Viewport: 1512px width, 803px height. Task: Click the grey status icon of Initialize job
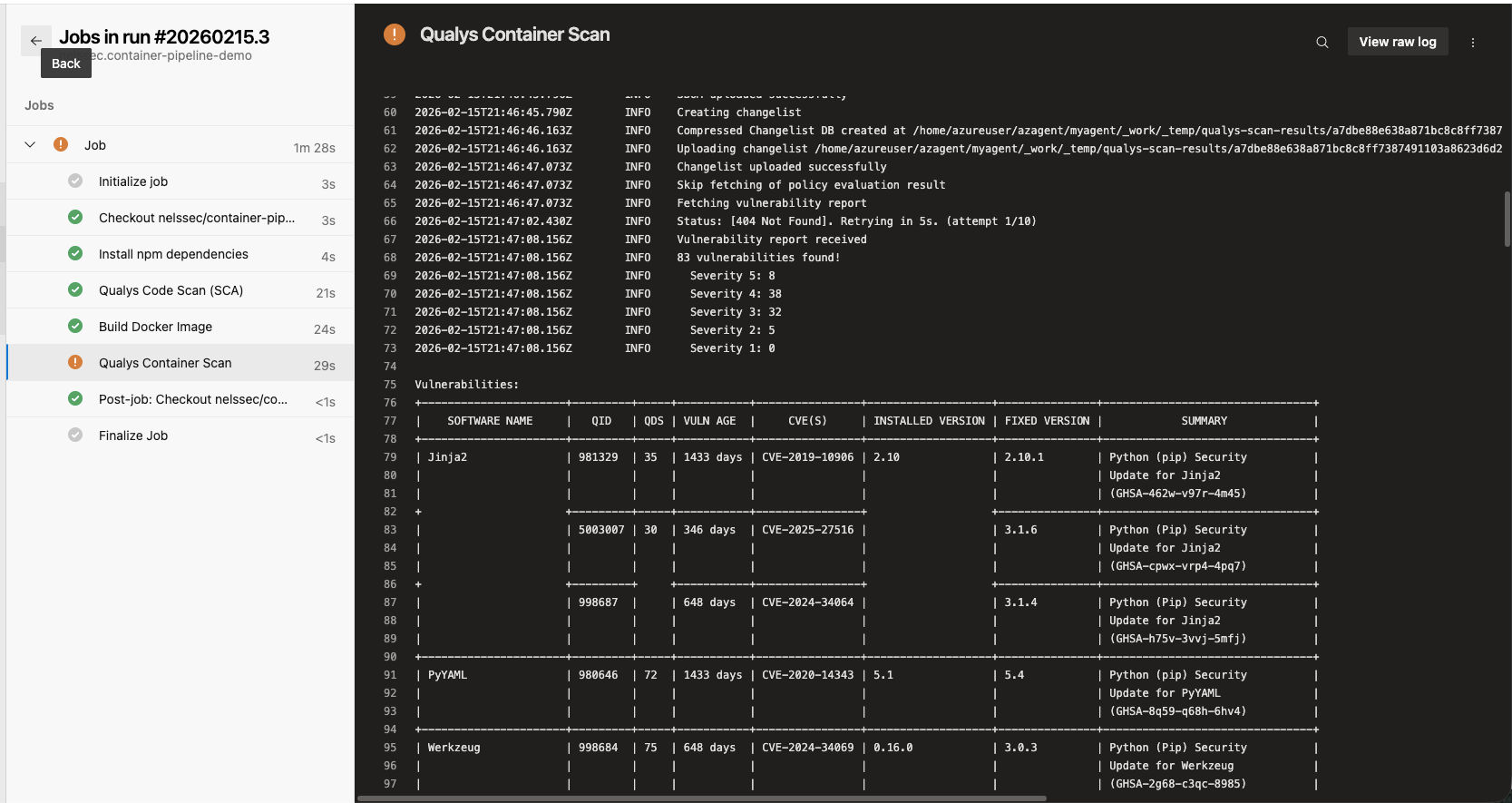point(75,181)
